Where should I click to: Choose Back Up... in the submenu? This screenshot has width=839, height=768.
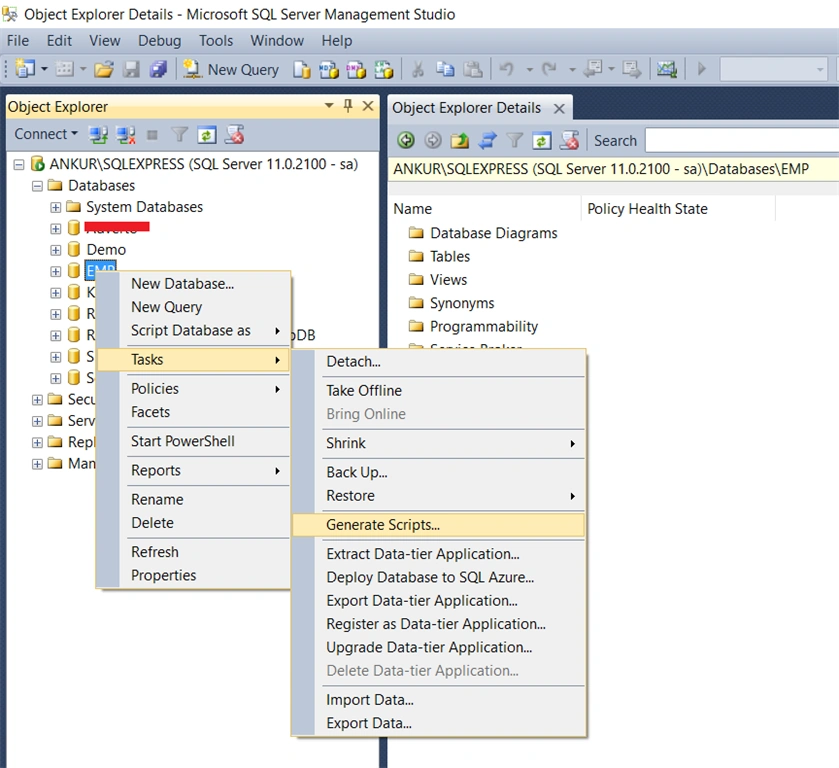coord(357,472)
